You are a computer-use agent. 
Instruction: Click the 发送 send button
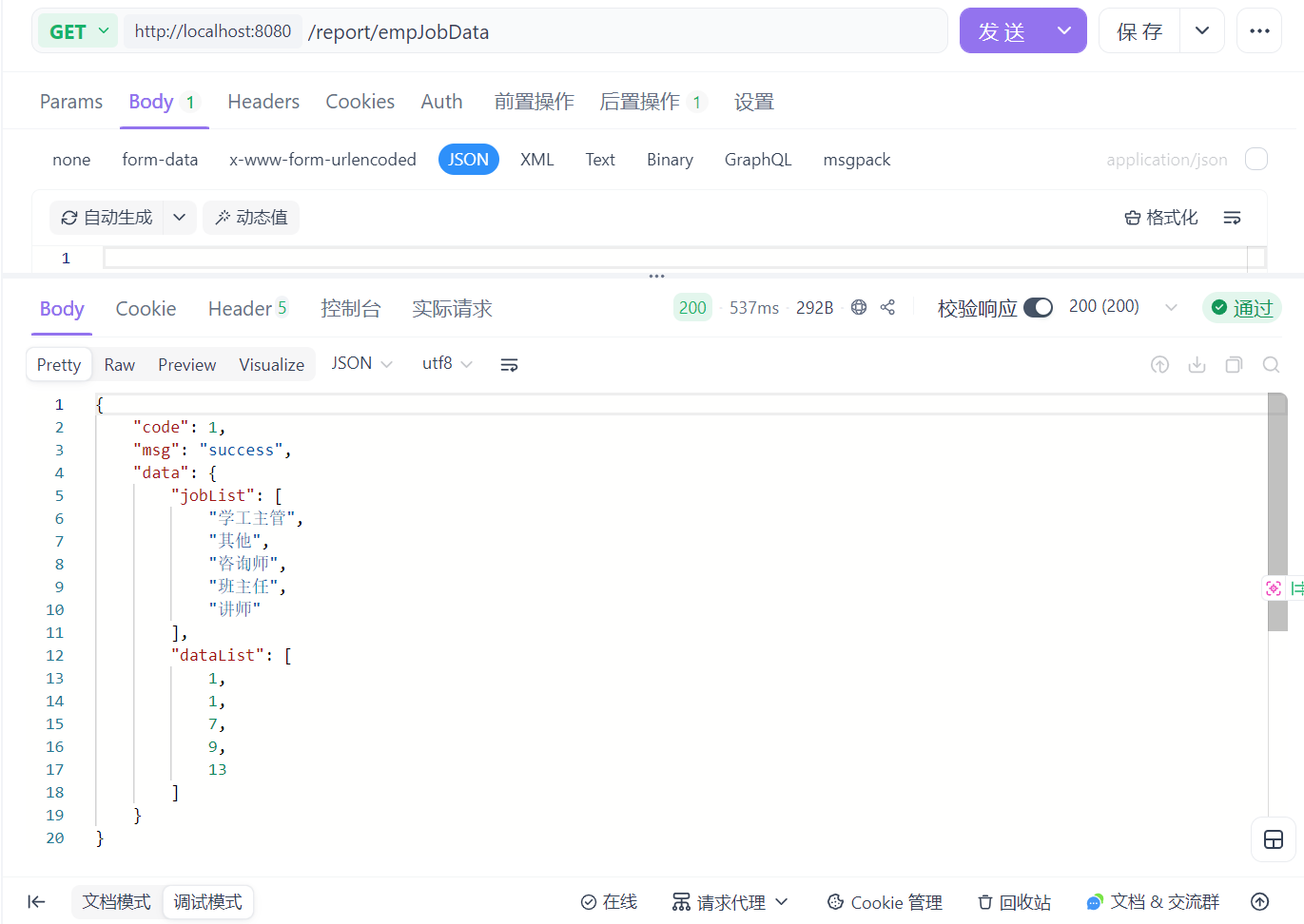1002,31
